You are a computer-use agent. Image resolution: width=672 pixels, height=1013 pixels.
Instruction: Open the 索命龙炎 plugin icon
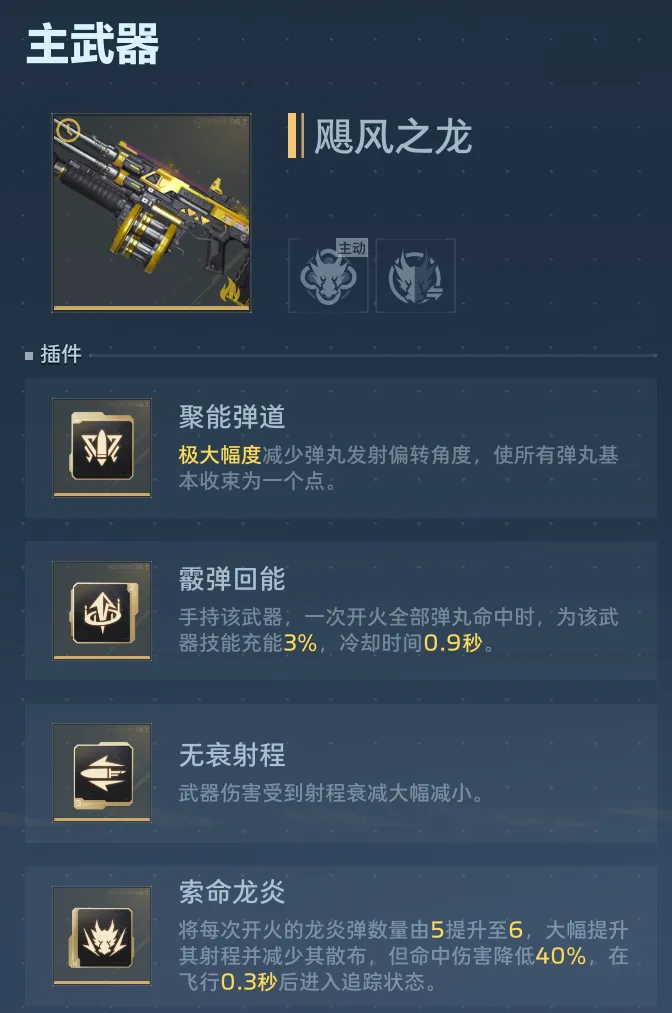point(102,935)
